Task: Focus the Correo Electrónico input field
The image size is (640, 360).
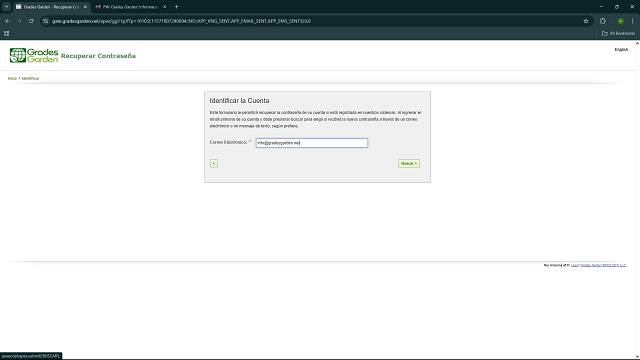Action: [312, 143]
